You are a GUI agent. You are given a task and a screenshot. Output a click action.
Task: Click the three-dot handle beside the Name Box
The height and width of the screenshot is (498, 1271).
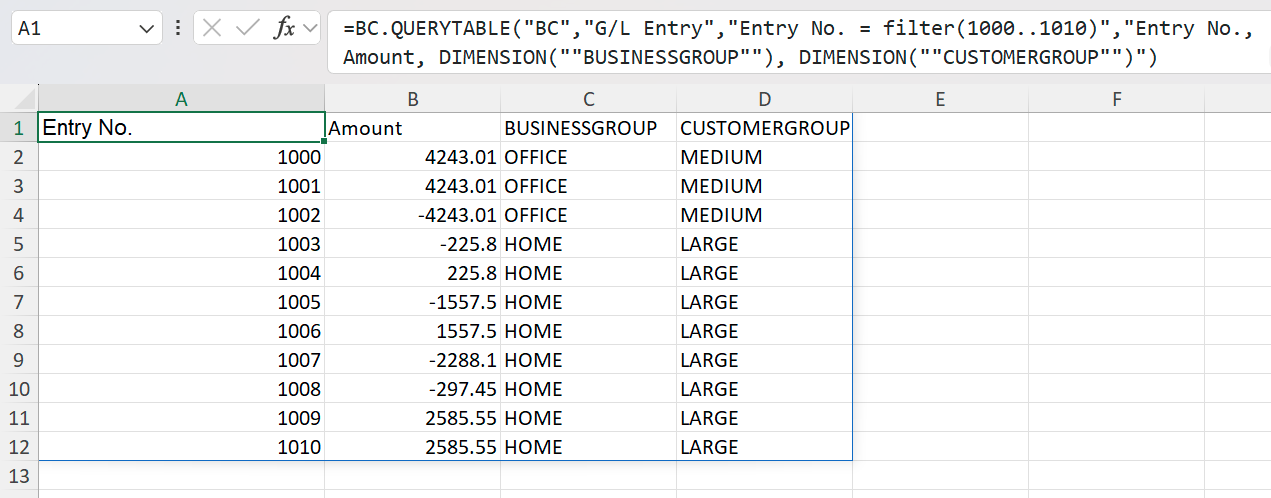(x=178, y=28)
